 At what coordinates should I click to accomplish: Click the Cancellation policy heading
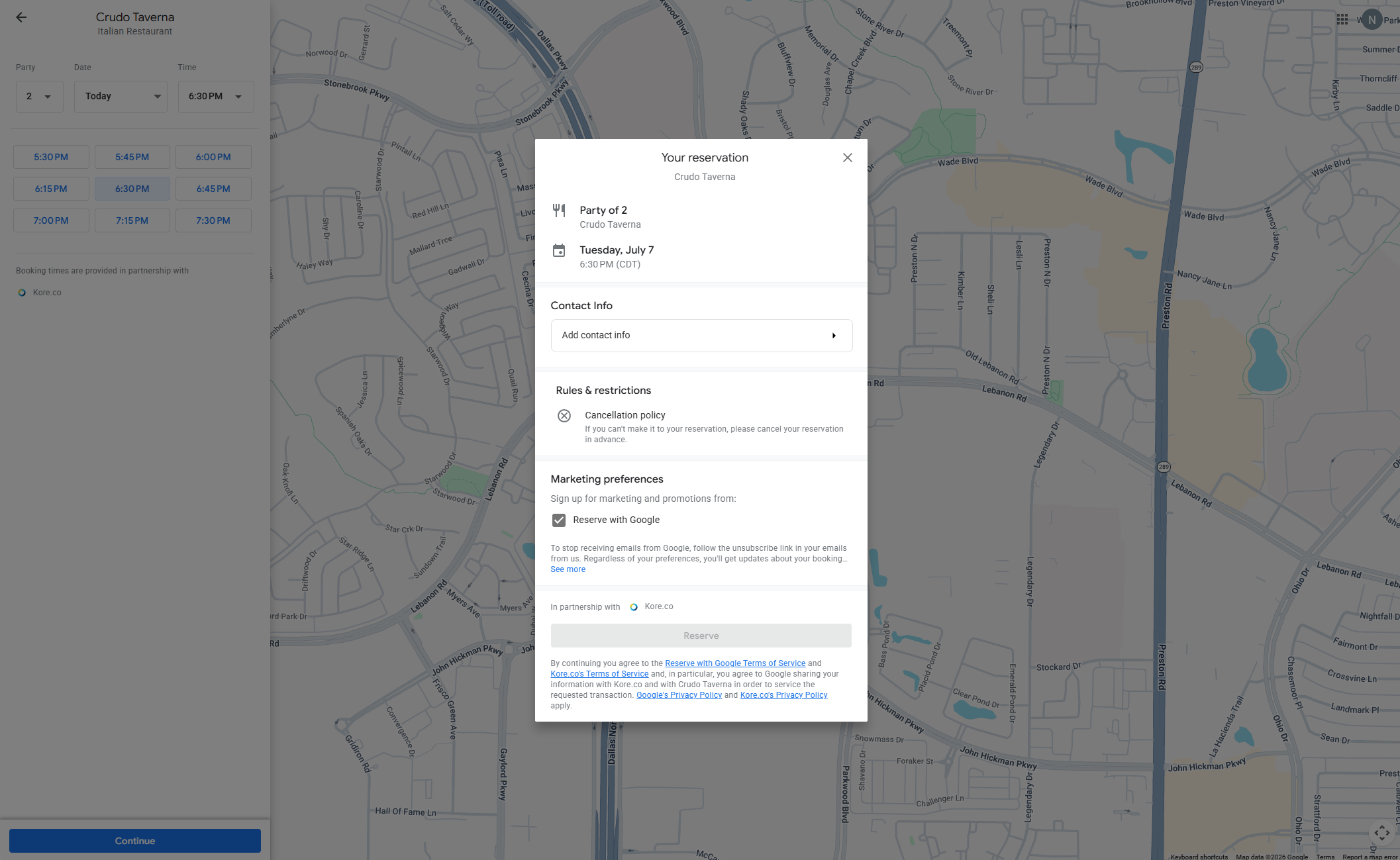[x=625, y=415]
